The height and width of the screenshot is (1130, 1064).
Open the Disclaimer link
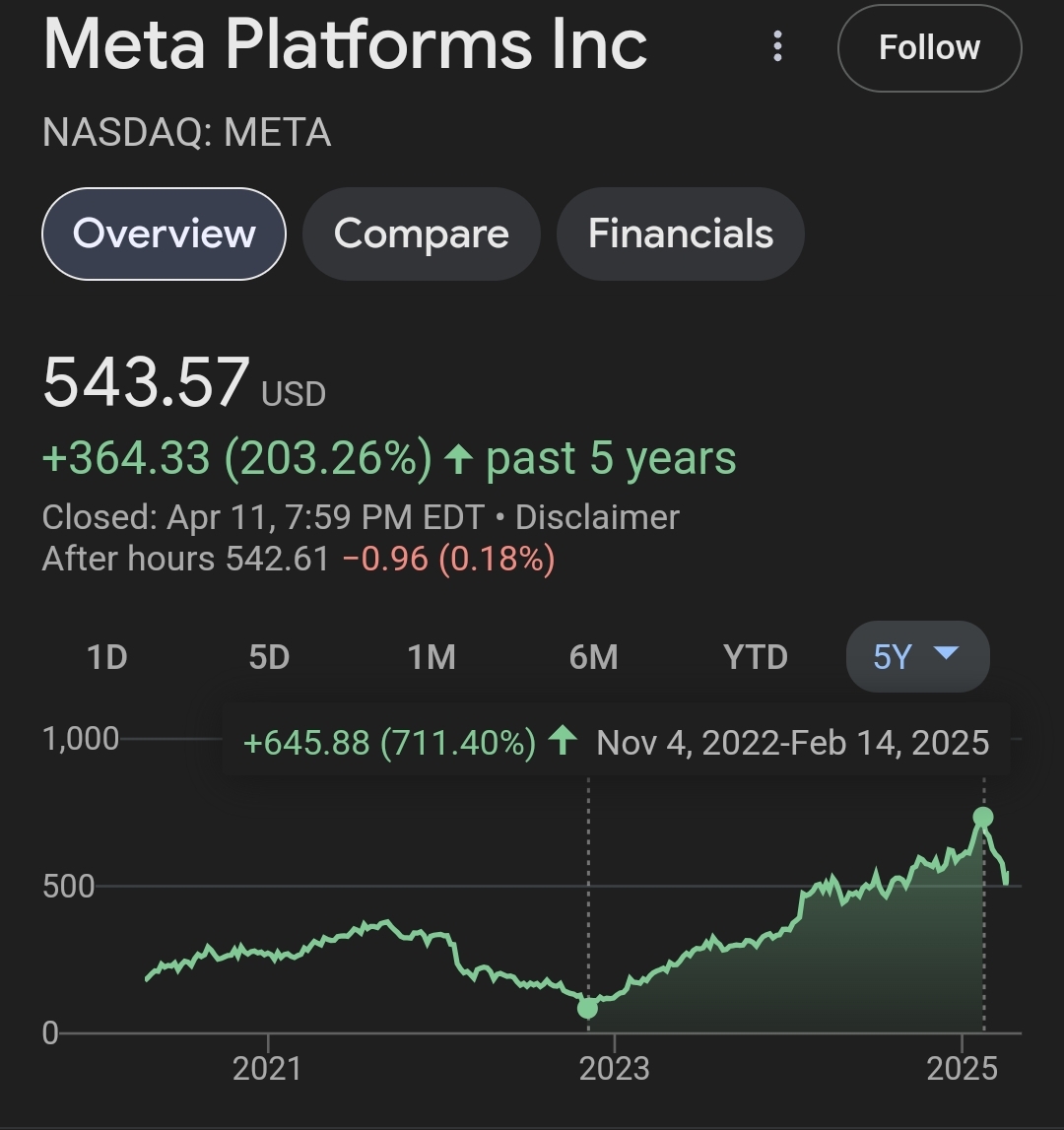click(x=597, y=518)
